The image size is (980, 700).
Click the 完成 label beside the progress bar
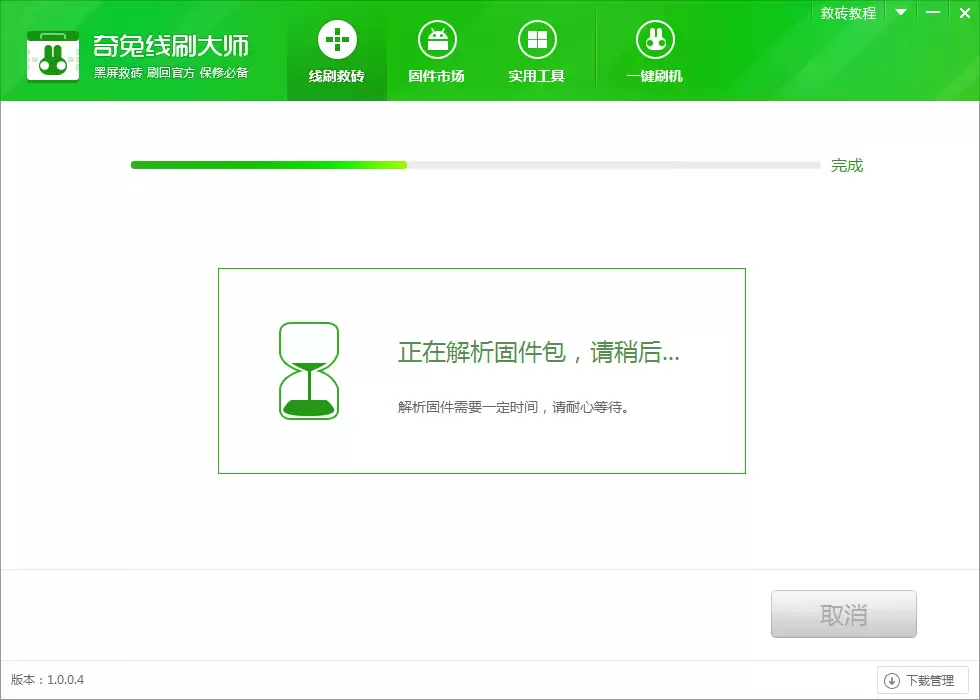(x=847, y=165)
